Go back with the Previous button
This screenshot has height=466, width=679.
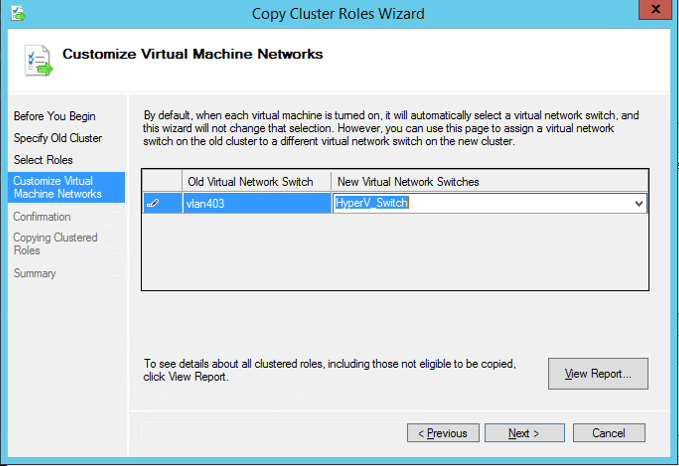[443, 433]
